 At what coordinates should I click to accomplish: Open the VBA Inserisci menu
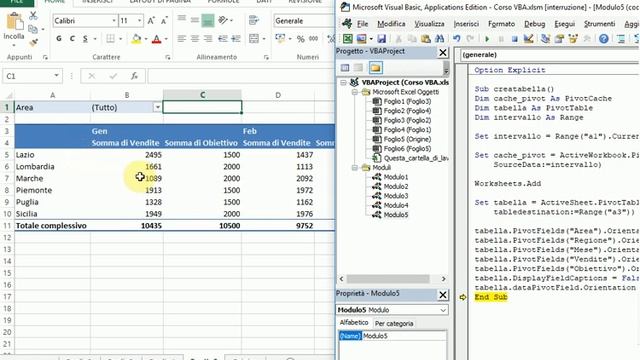click(x=466, y=24)
